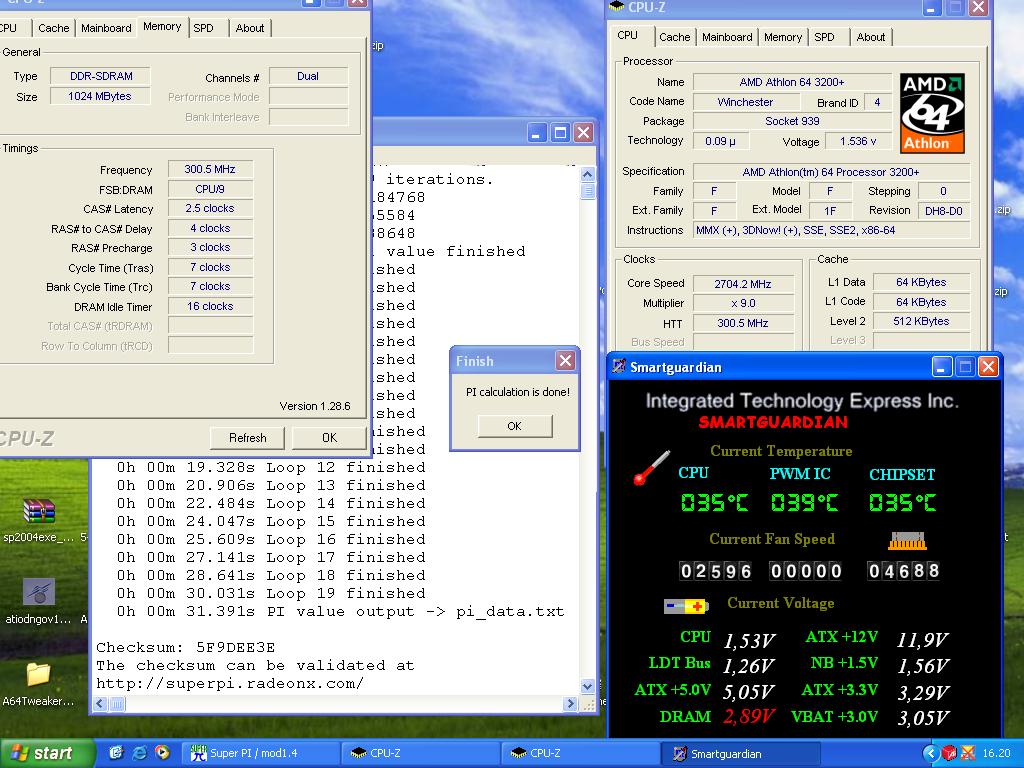1024x768 pixels.
Task: Click the CAS# Latency value 2.5 clocks
Action: point(210,208)
